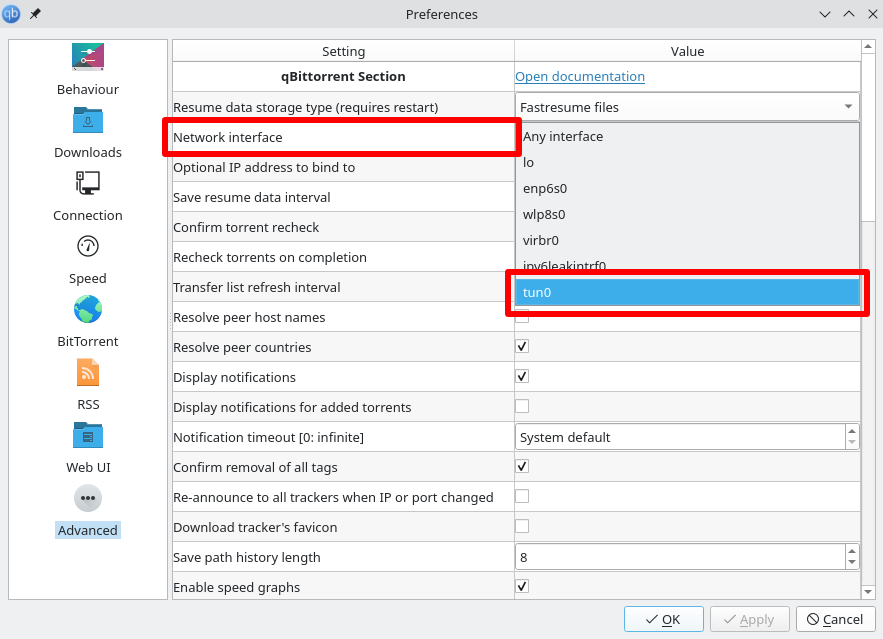883x639 pixels.
Task: Select the enp6s0 interface option
Action: pyautogui.click(x=687, y=189)
